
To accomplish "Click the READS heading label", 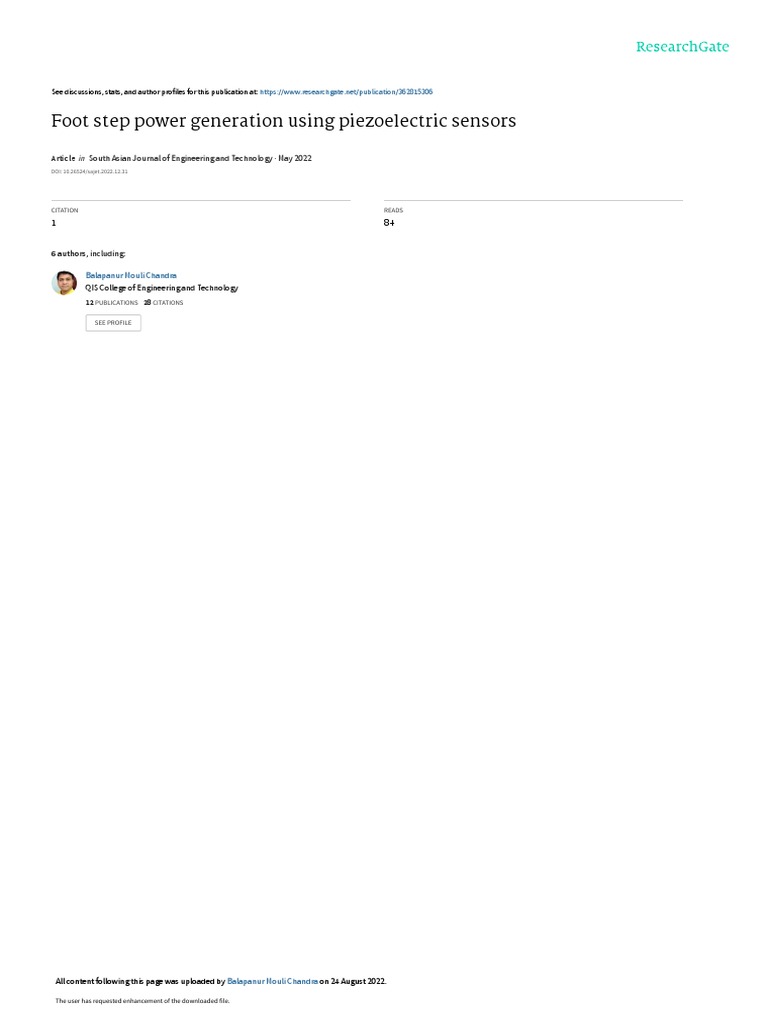I will pos(393,210).
